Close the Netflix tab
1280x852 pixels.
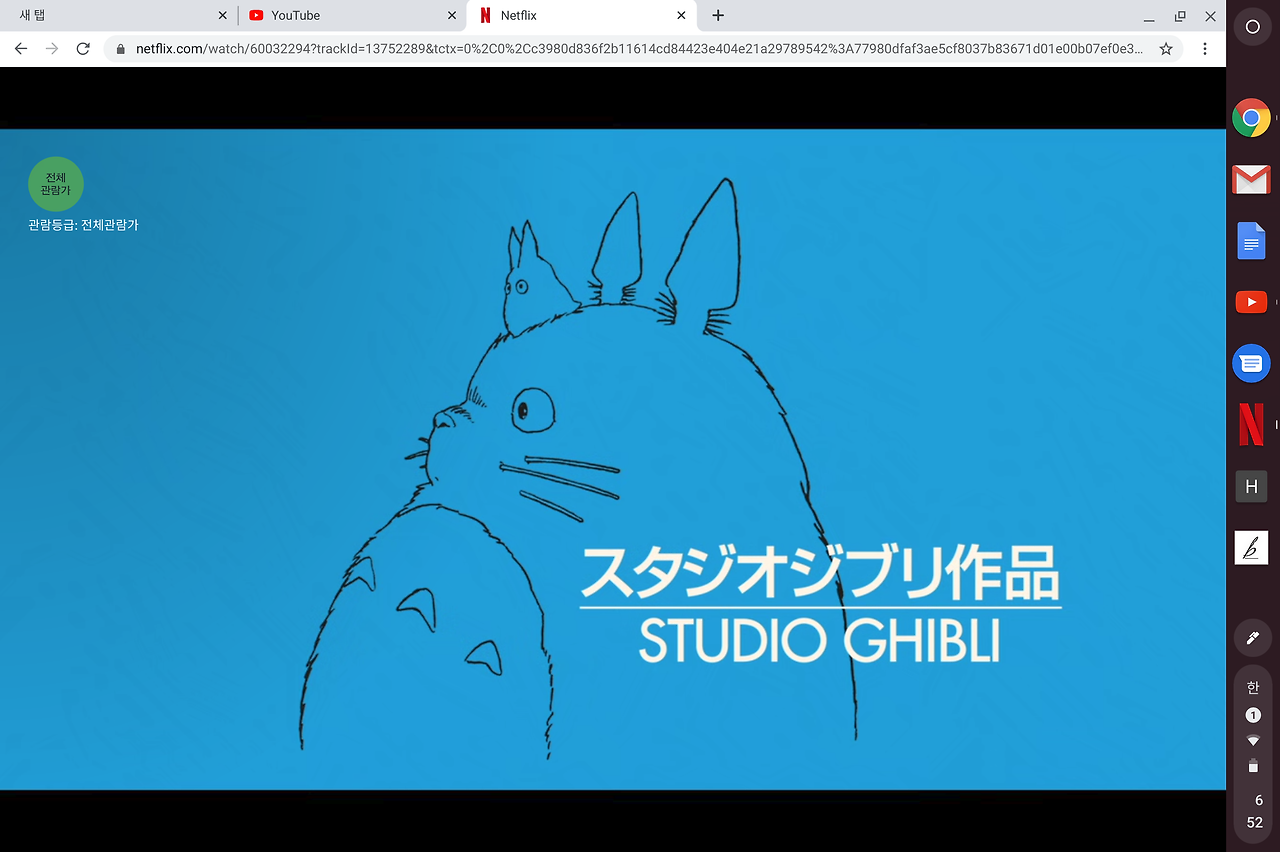coord(682,16)
